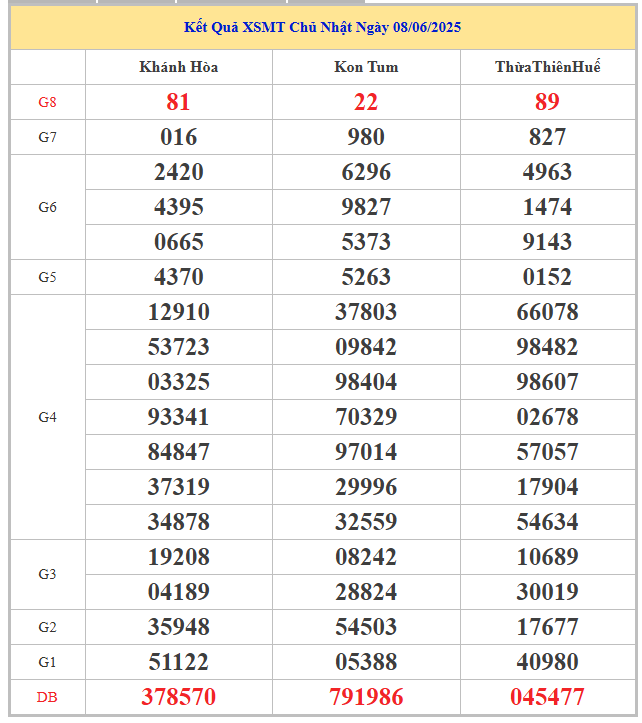Click the G4 prize row label

pyautogui.click(x=48, y=417)
